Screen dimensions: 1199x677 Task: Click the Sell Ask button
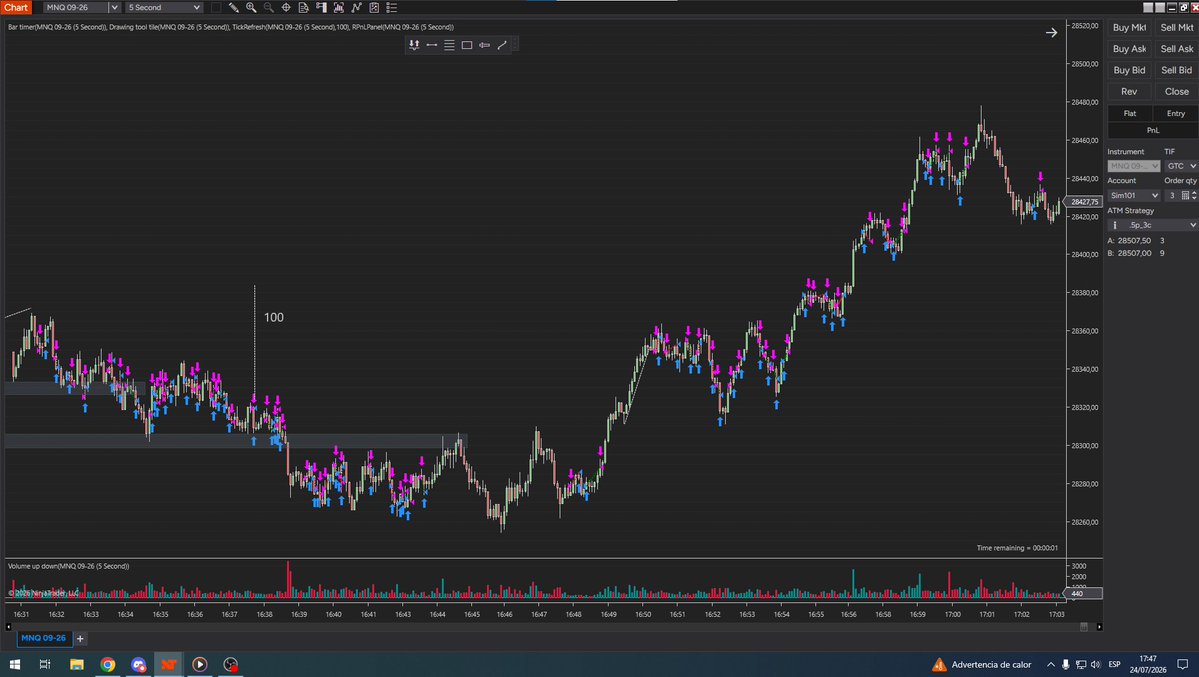(1177, 49)
